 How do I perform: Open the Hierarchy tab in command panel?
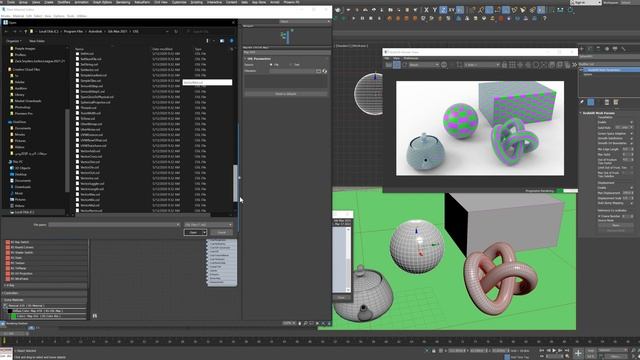tap(598, 49)
